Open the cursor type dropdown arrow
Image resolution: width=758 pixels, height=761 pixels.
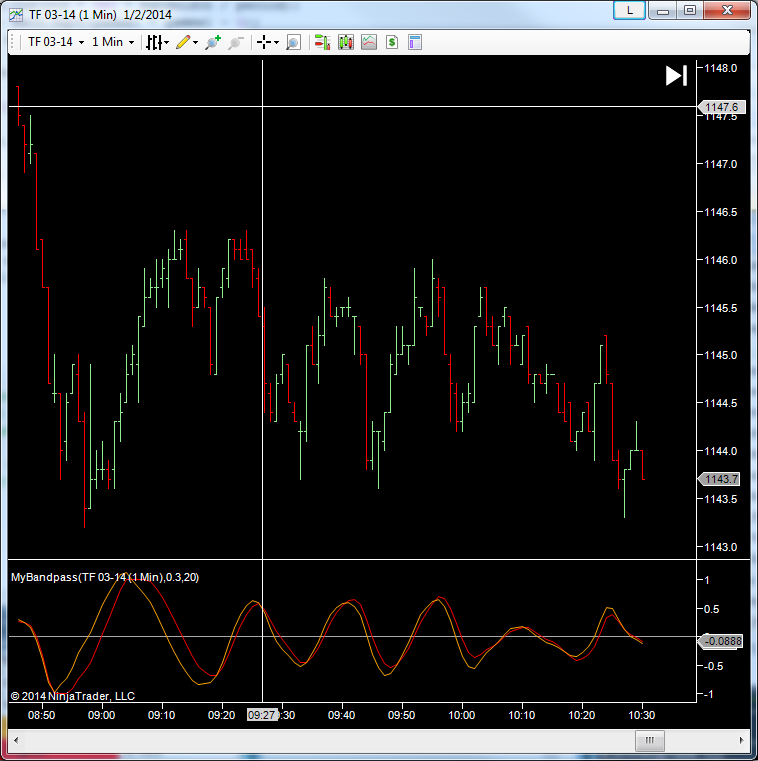click(276, 43)
